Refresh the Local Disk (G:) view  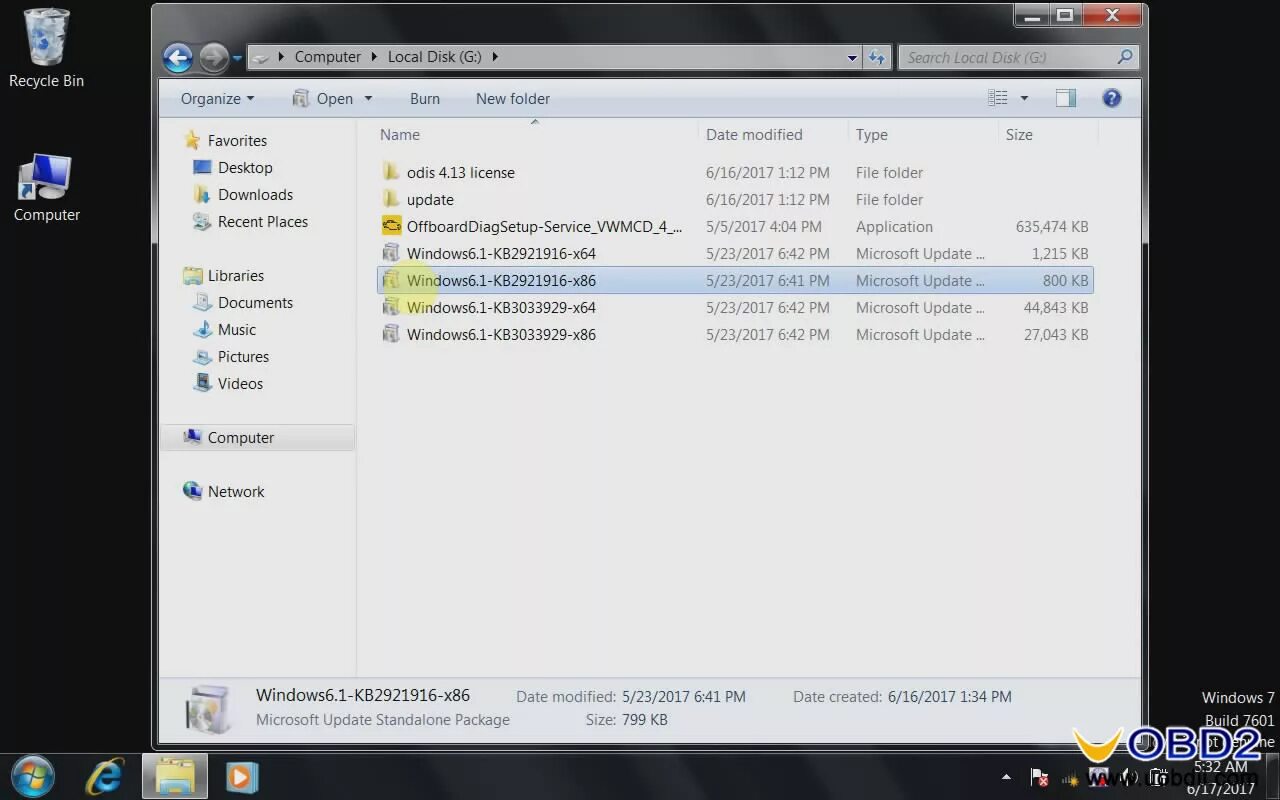(877, 58)
